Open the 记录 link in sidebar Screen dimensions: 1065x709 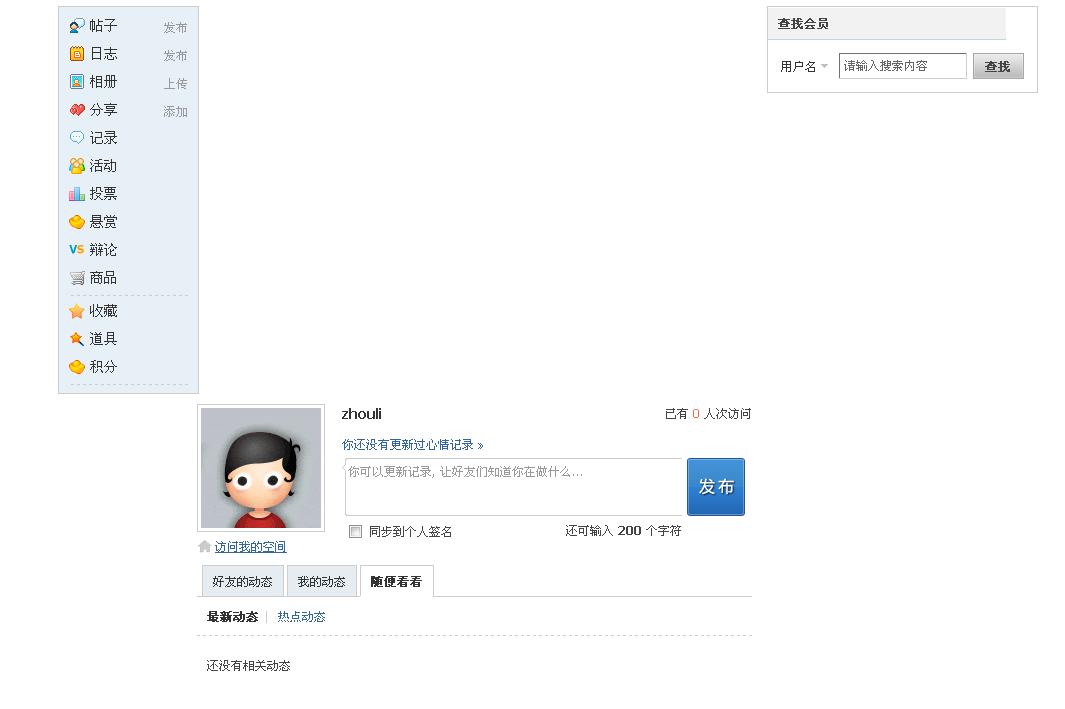[103, 138]
